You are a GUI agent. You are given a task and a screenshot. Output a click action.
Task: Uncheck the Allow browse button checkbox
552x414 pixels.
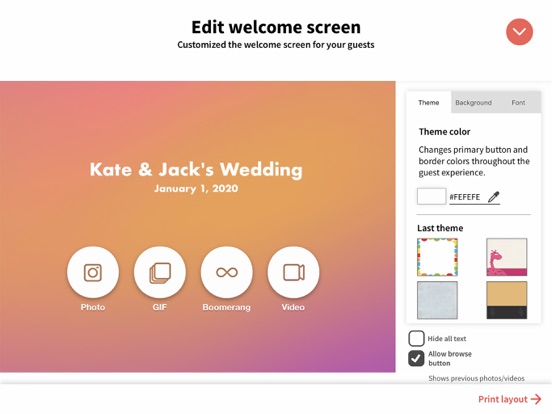[416, 358]
